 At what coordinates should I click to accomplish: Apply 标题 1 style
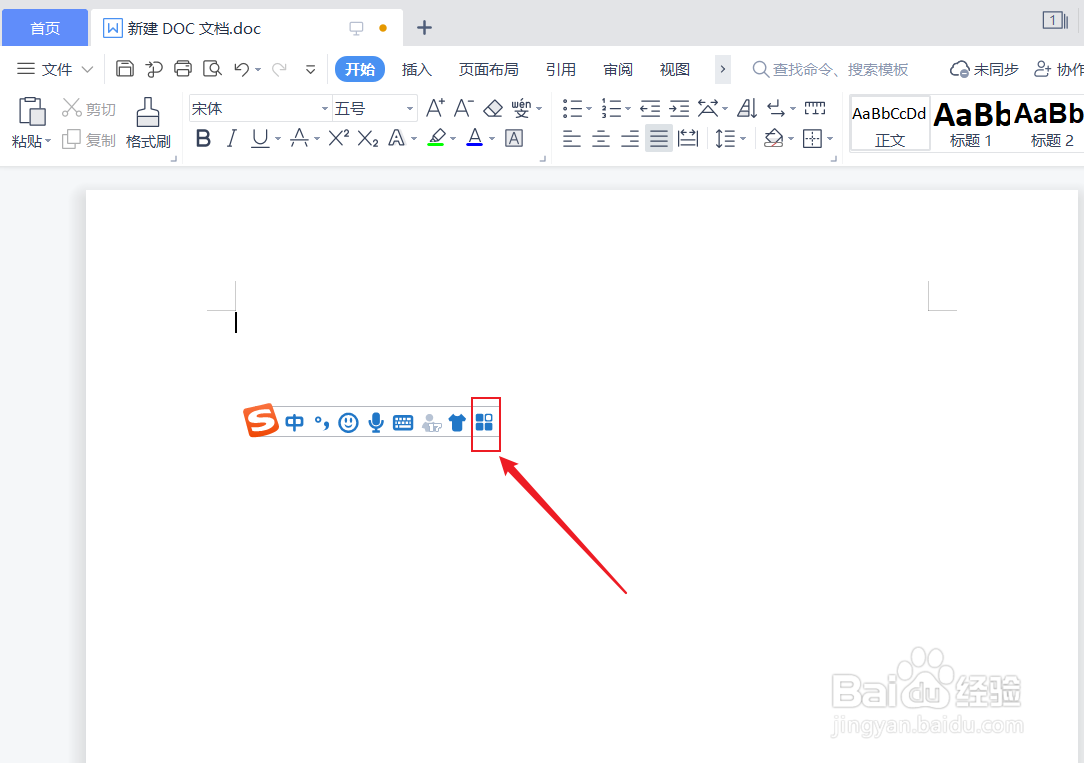pyautogui.click(x=971, y=123)
